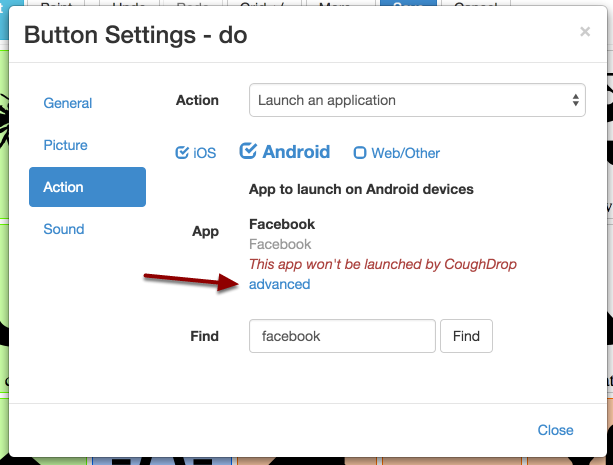Screen dimensions: 613x465
Task: Switch to the Picture tab
Action: [65, 145]
